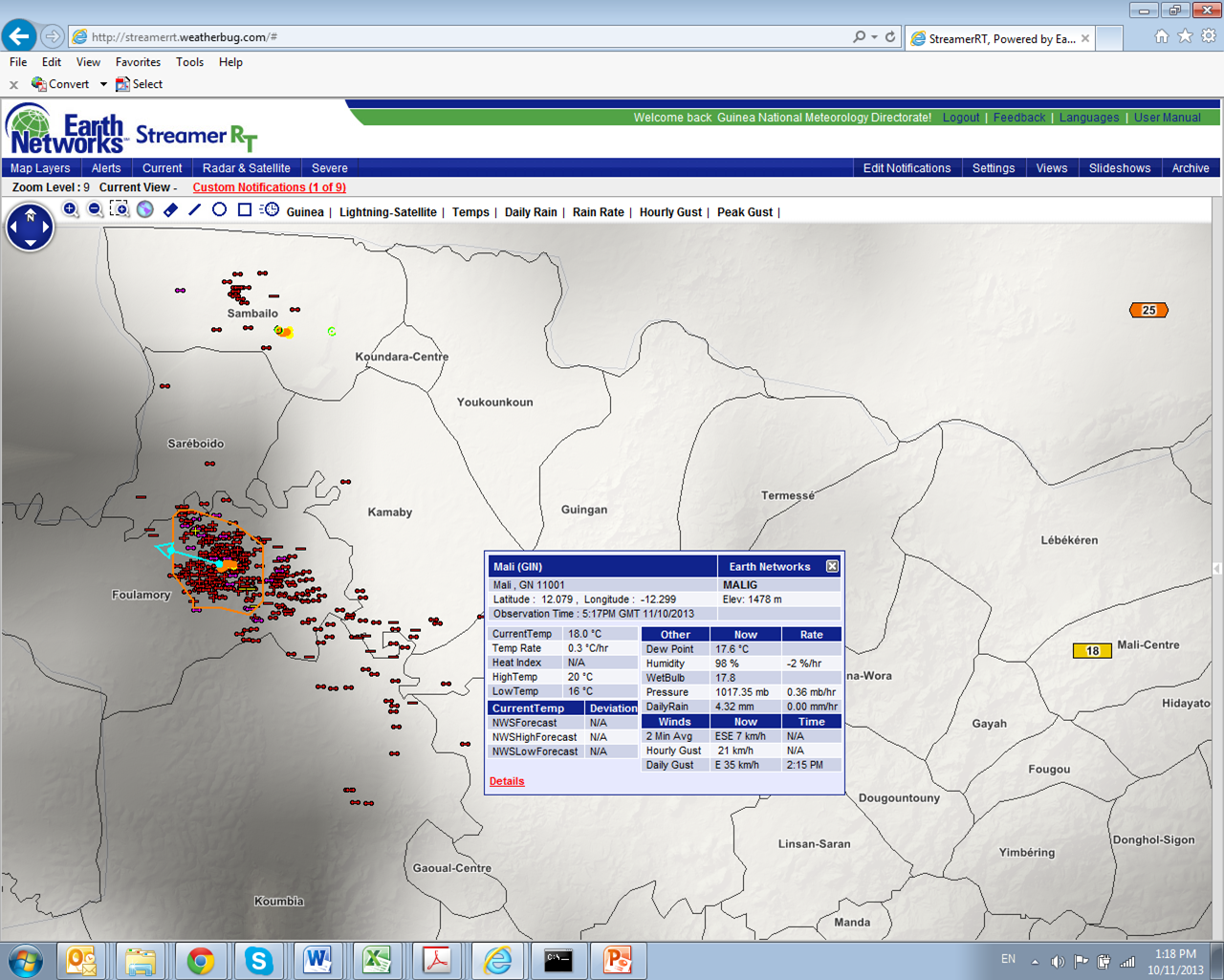Click the Custom Notifications (1 of 9) link
The image size is (1224, 980).
270,187
